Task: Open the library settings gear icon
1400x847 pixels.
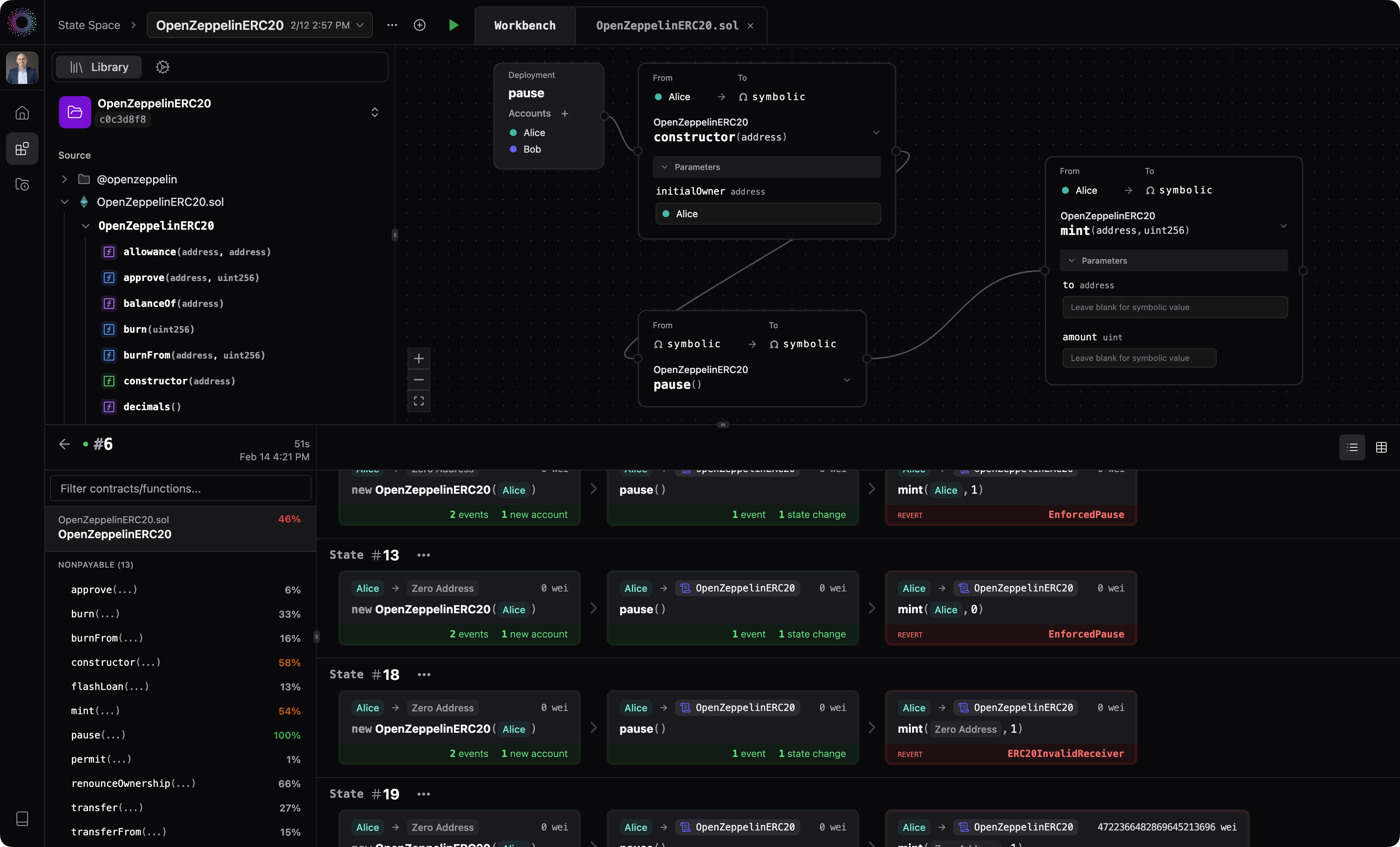Action: pos(162,67)
